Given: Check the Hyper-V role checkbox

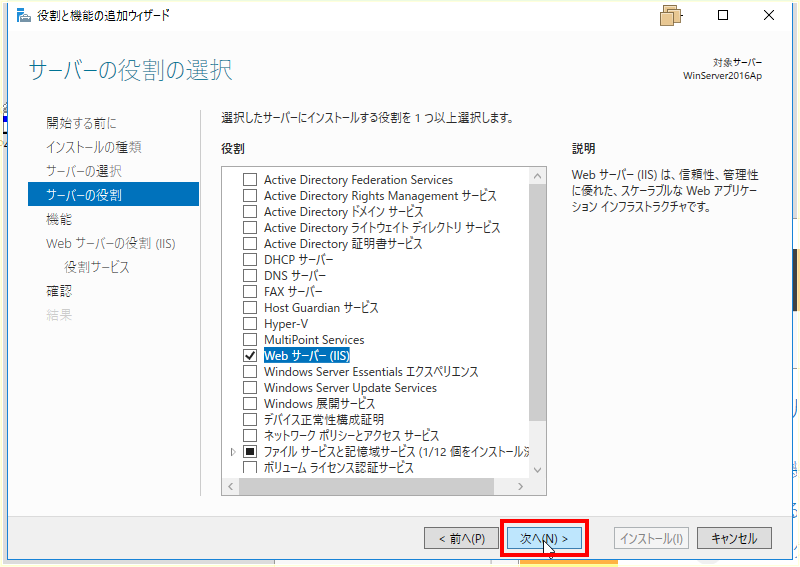Looking at the screenshot, I should [x=250, y=324].
